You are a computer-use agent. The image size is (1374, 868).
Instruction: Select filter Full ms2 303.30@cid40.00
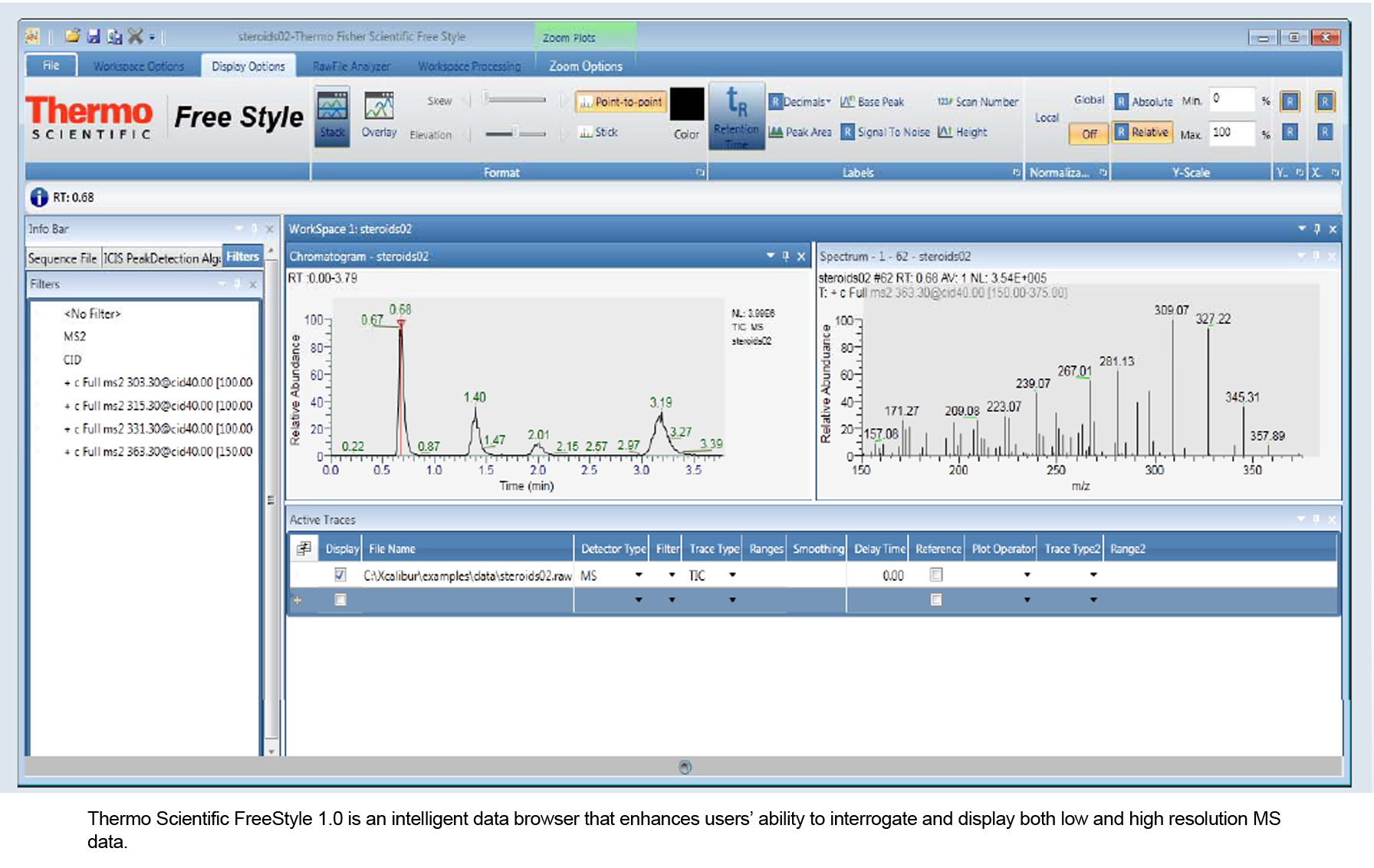(158, 383)
